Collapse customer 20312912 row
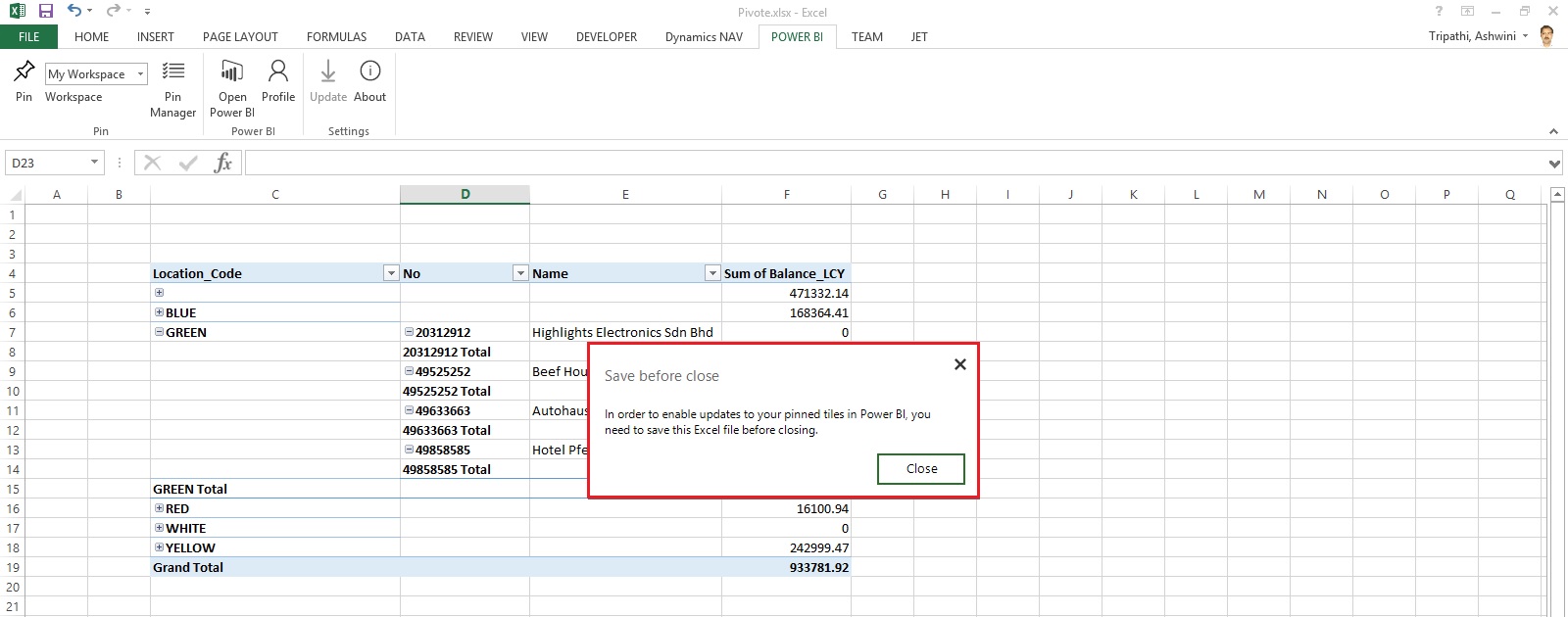 click(x=409, y=332)
